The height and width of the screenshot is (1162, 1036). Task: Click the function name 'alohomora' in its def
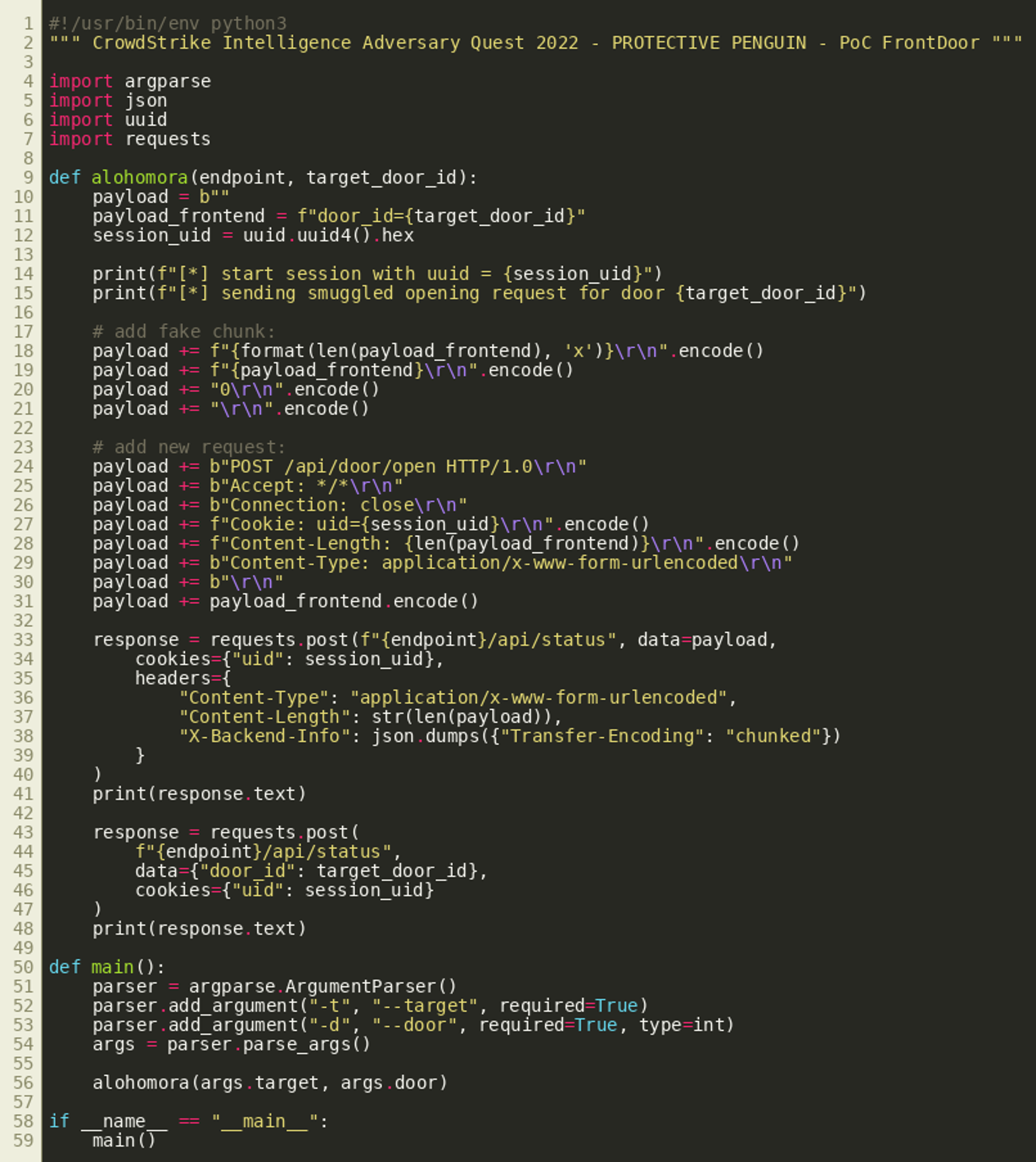pos(140,177)
